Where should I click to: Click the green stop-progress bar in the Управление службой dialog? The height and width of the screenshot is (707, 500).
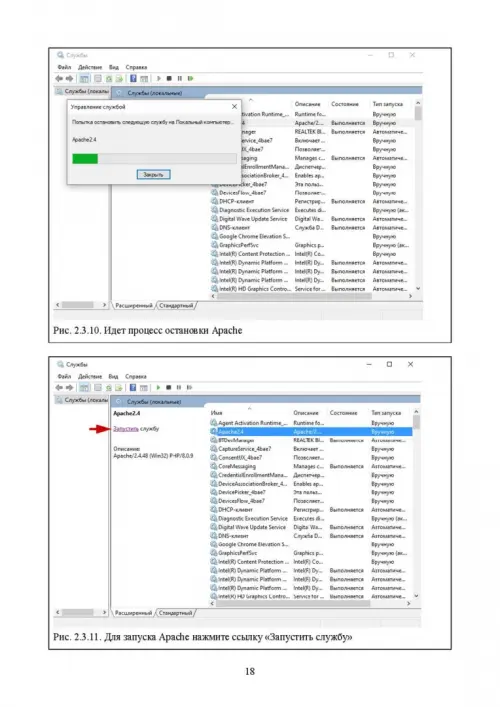85,158
